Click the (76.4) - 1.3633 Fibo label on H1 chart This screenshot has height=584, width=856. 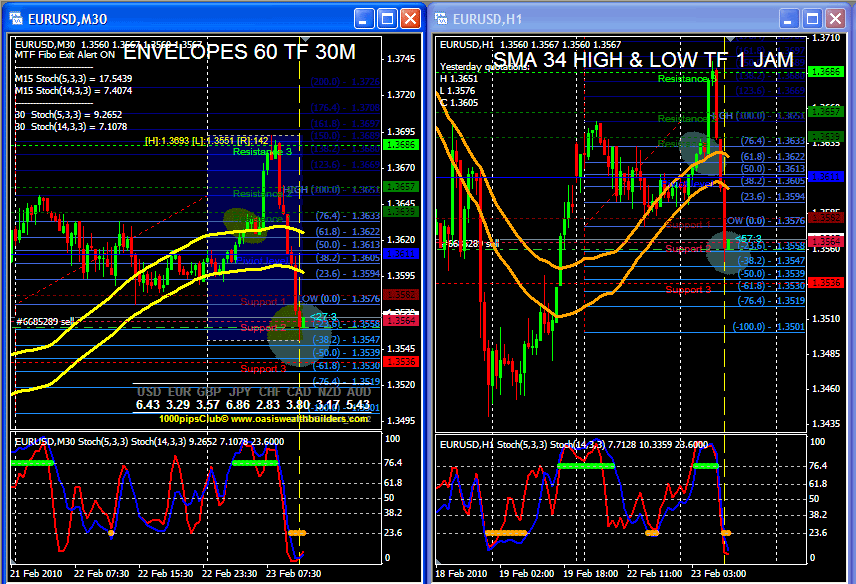click(x=772, y=141)
